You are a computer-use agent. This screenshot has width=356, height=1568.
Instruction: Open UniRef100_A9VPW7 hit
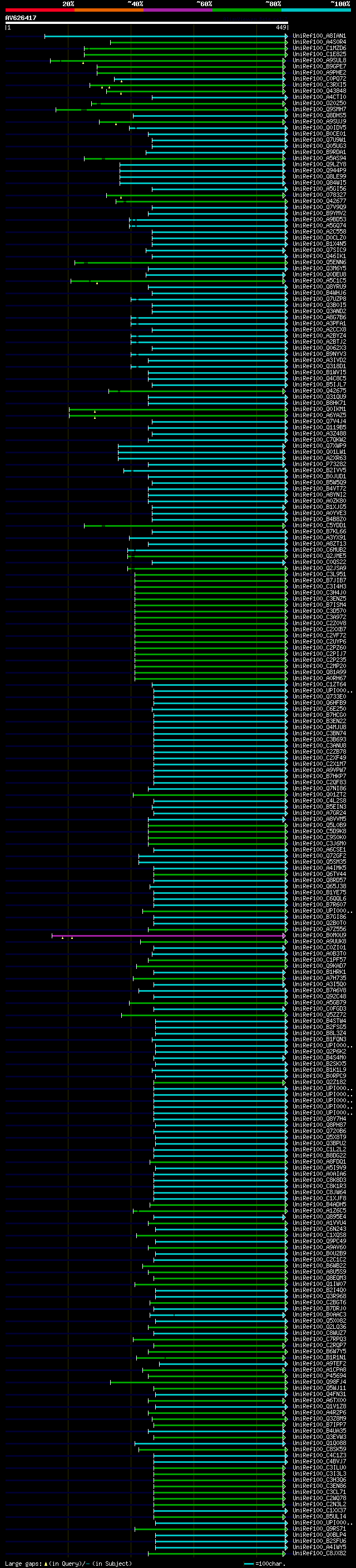(x=319, y=770)
